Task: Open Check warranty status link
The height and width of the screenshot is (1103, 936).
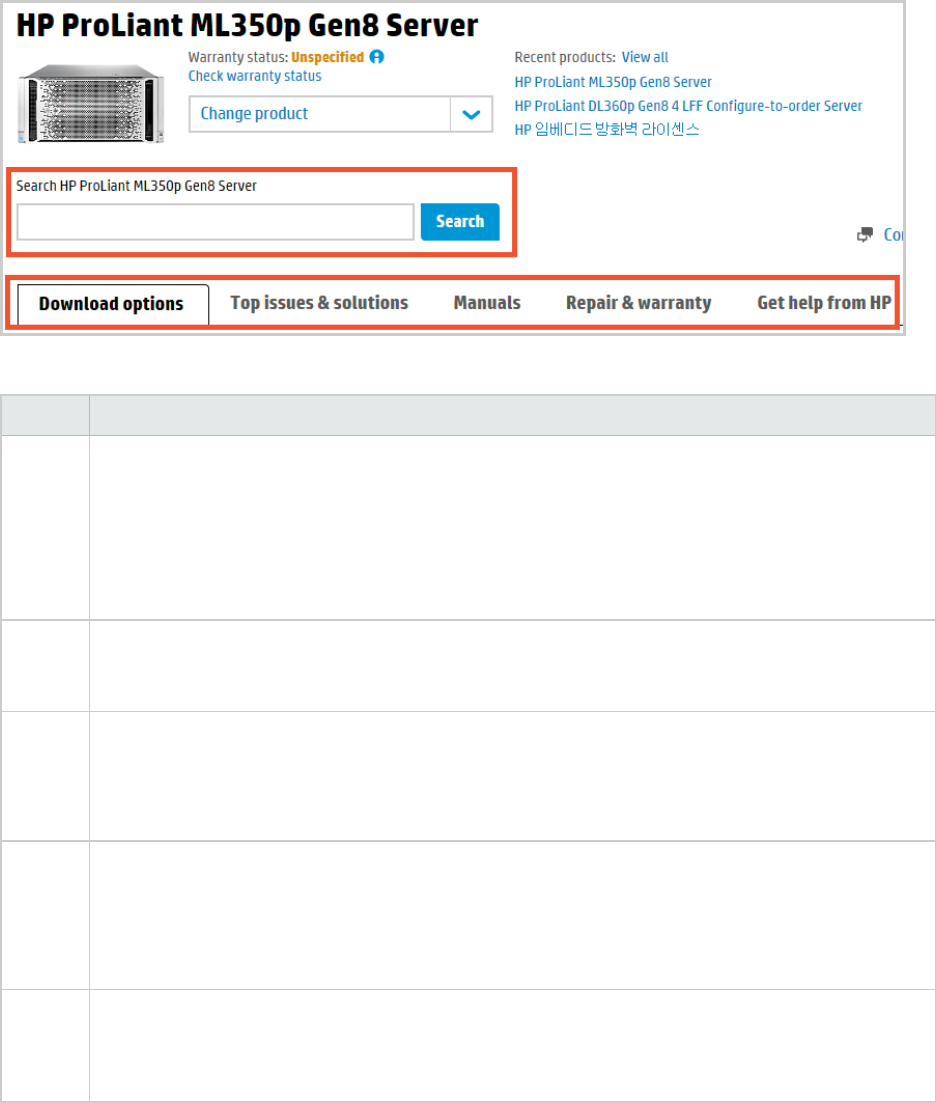Action: [255, 76]
